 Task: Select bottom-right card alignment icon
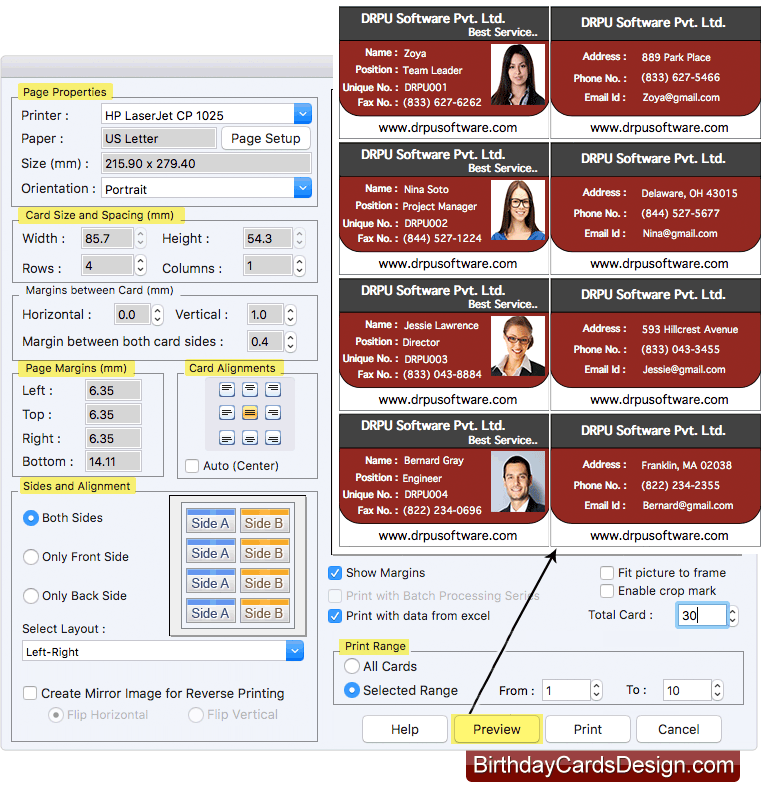(x=273, y=439)
